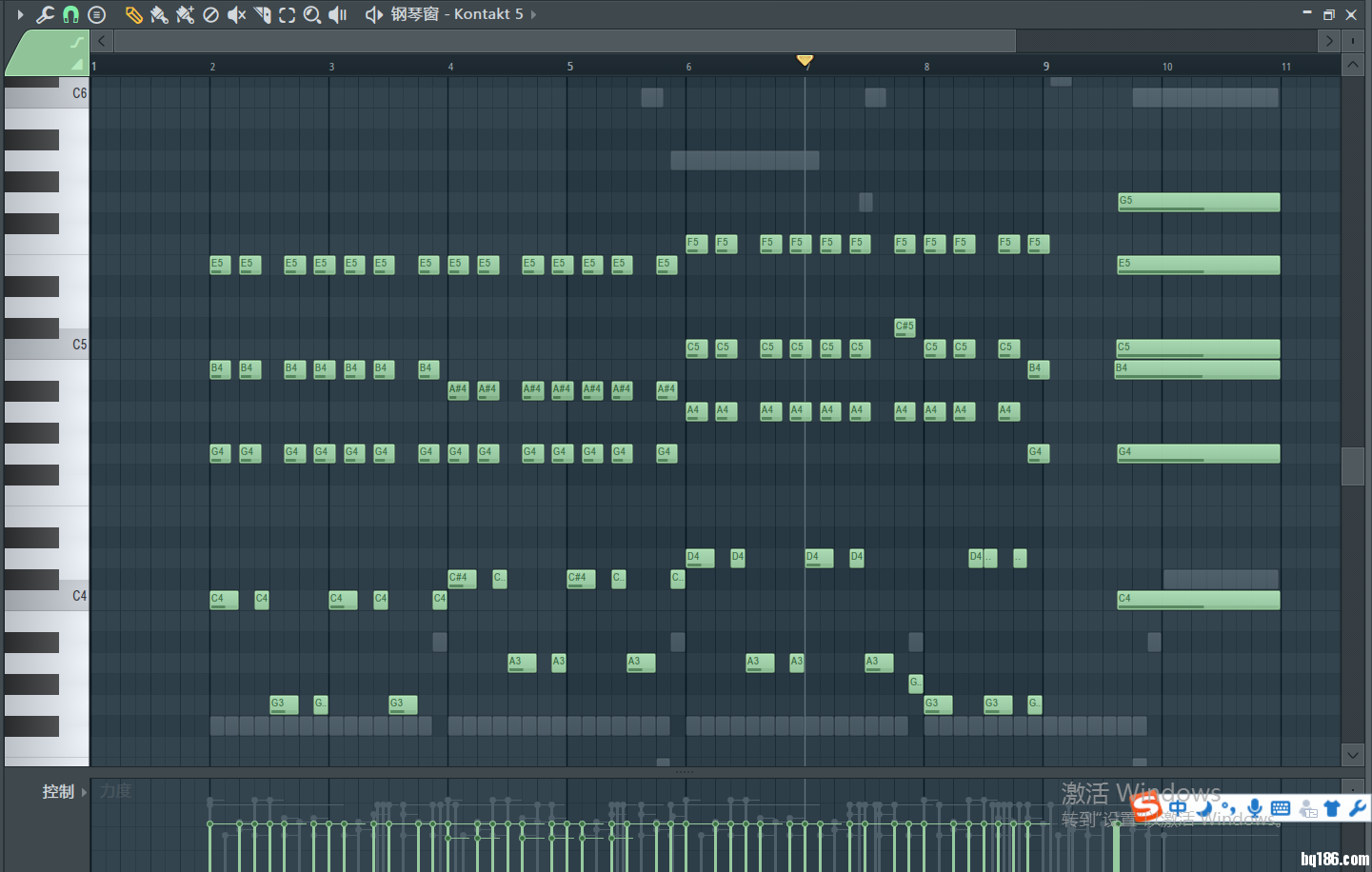Click the timeline scroll left arrow
Screen dimensions: 1372x872
click(x=102, y=41)
